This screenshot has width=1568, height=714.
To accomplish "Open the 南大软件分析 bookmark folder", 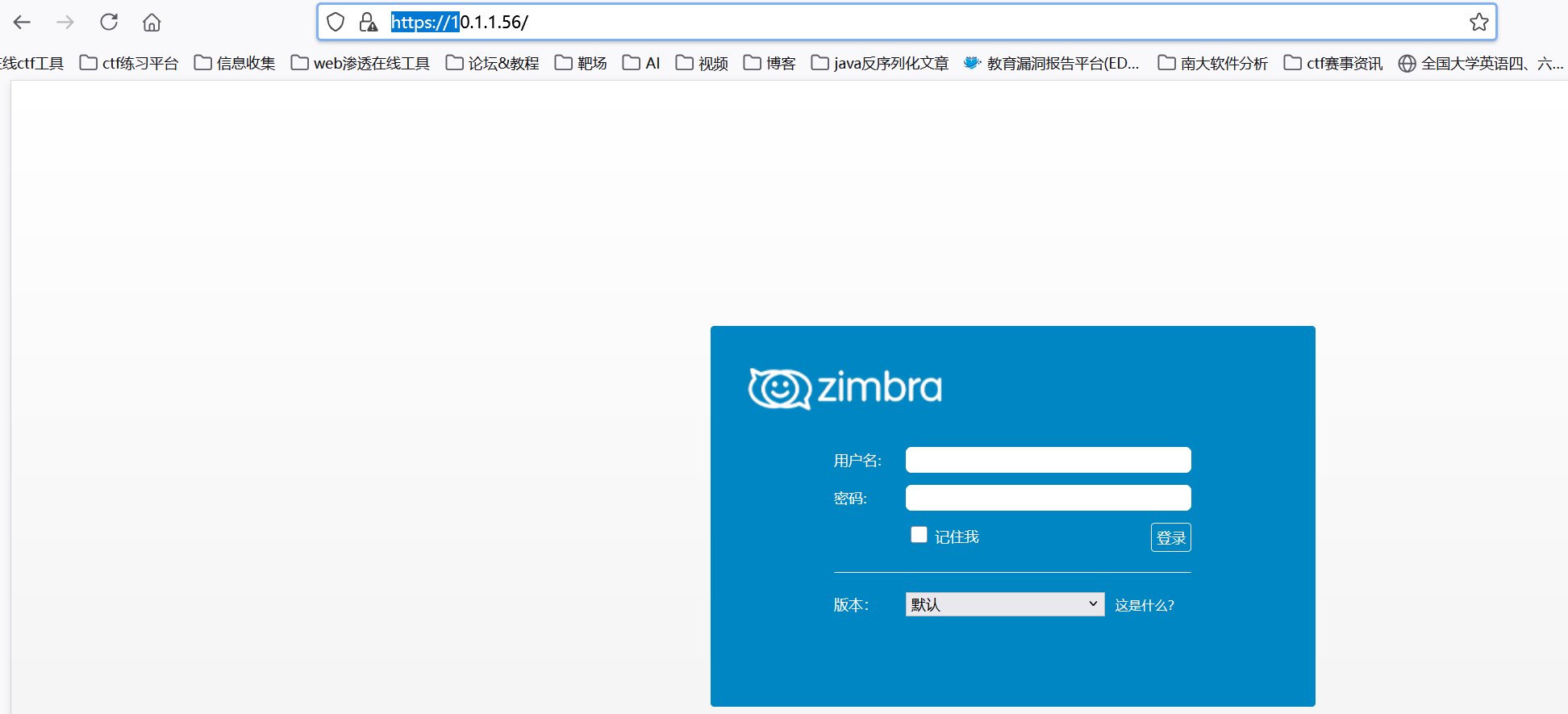I will 1212,63.
